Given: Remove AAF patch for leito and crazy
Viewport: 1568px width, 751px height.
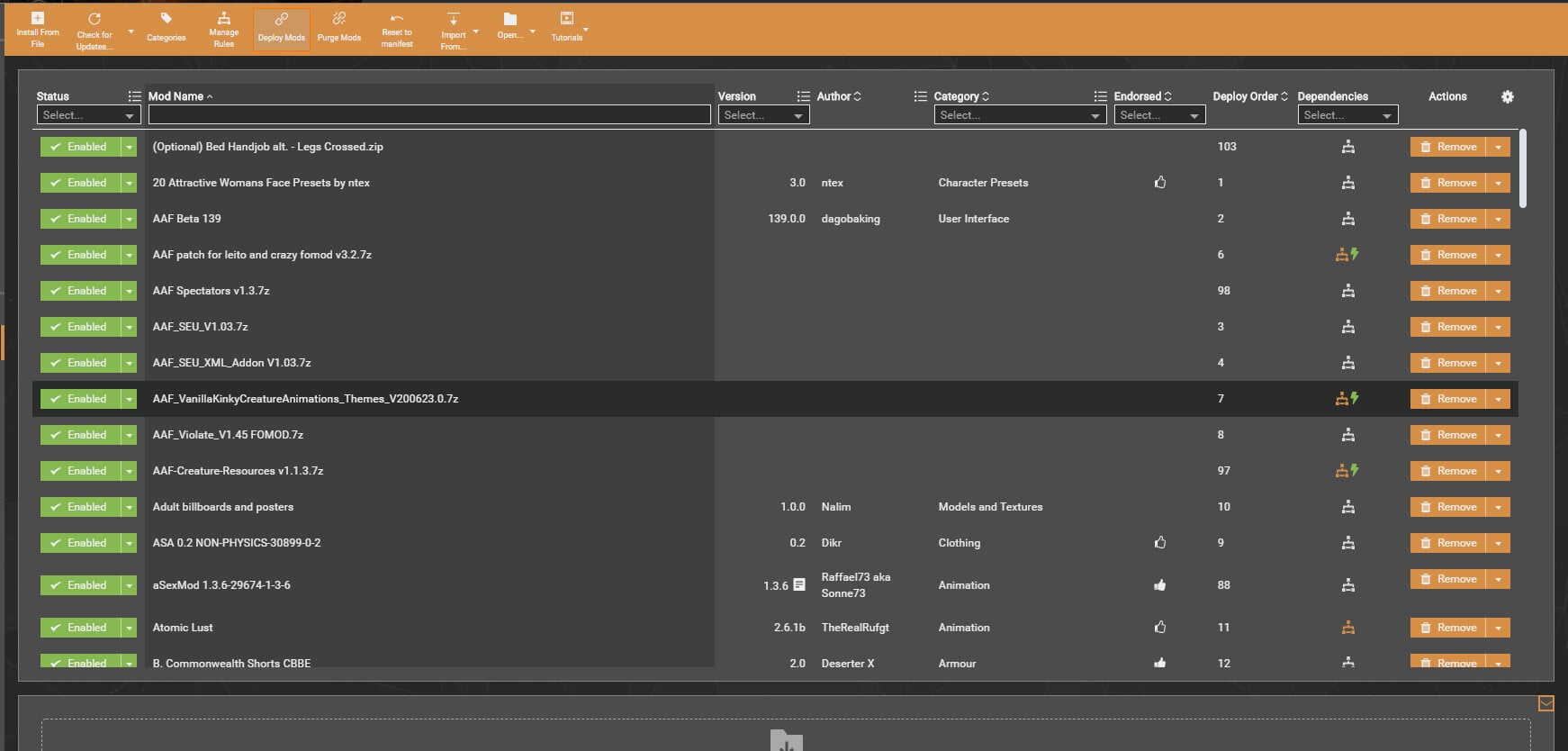Looking at the screenshot, I should [x=1448, y=255].
